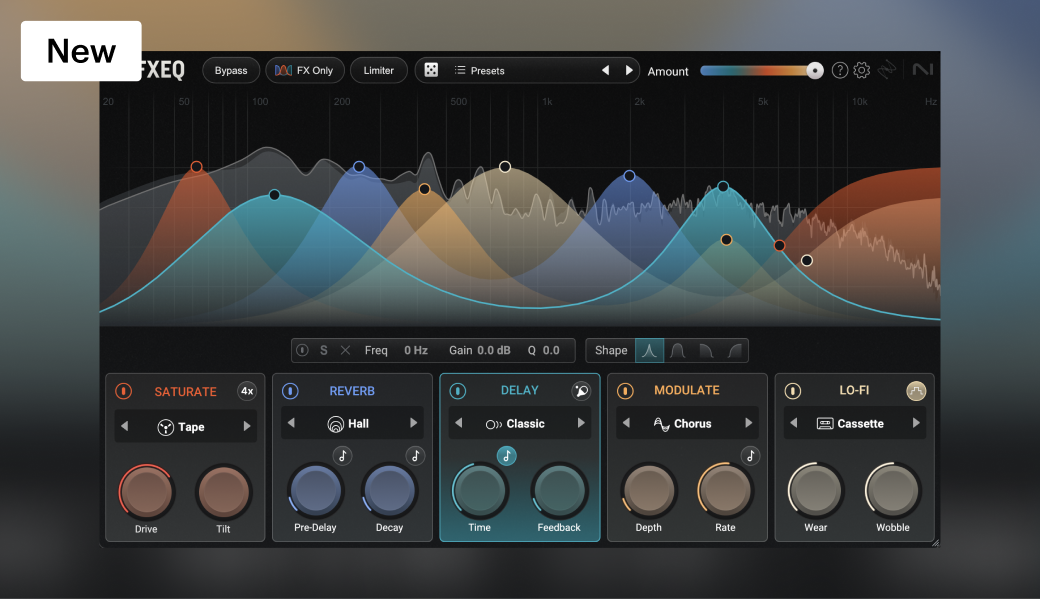
Task: Click the Saturate Drive knob
Action: (x=147, y=493)
